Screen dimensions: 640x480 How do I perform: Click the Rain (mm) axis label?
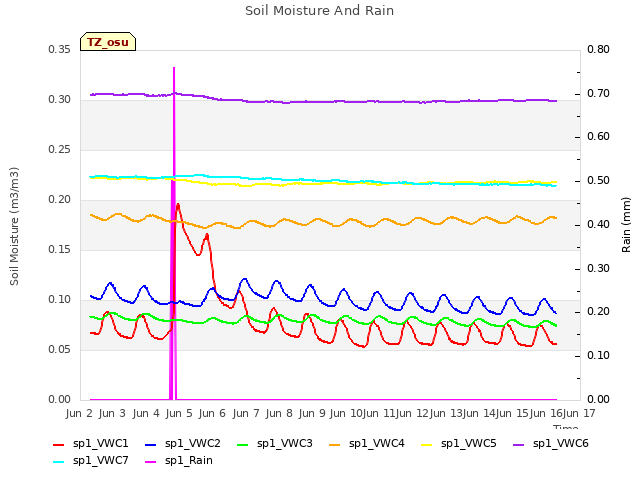click(626, 225)
